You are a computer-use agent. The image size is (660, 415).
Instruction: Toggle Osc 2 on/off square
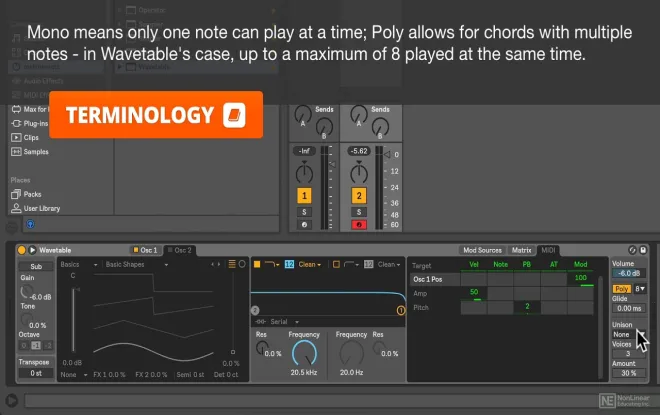[x=170, y=250]
